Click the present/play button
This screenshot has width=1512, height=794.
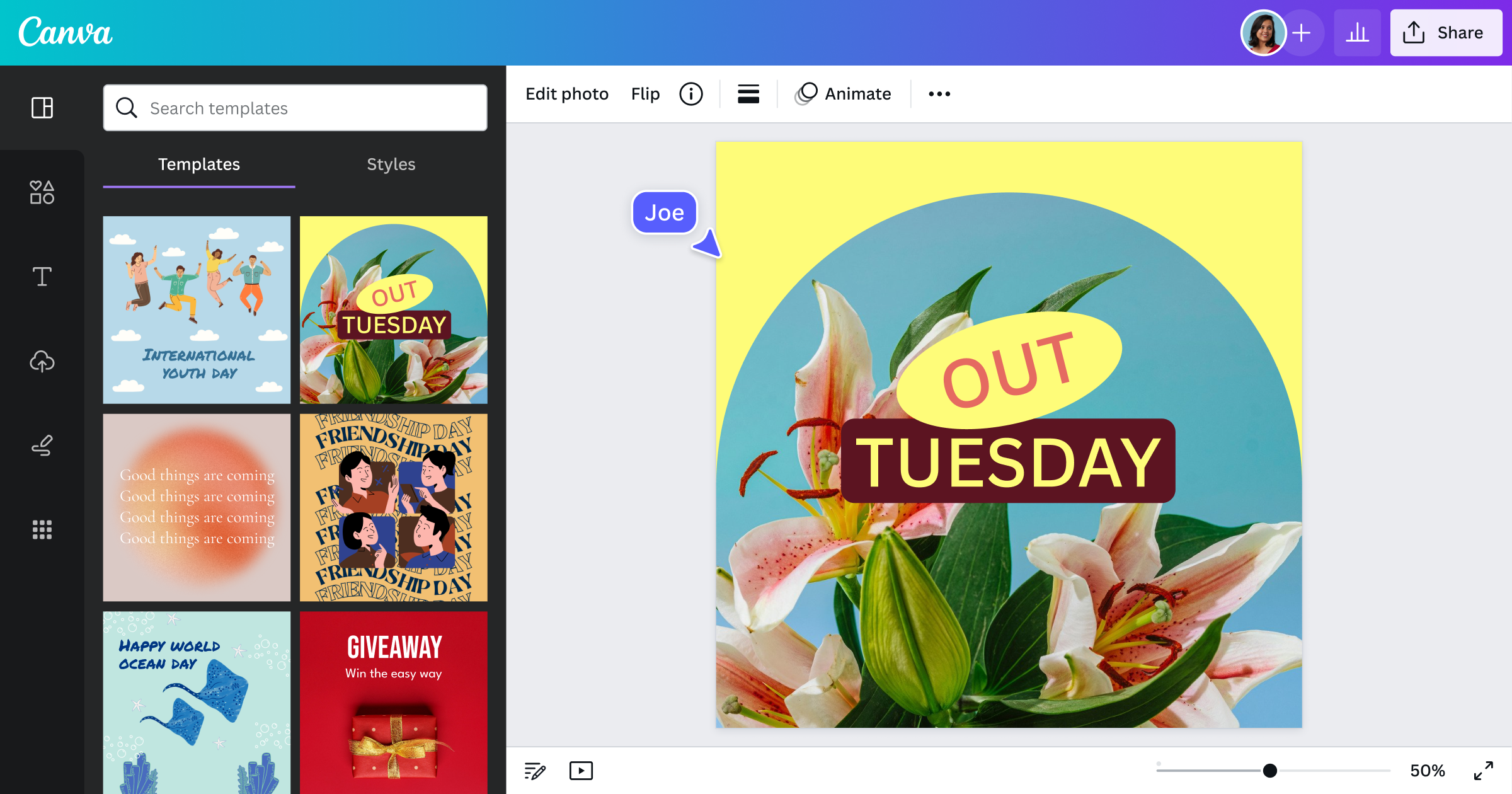pyautogui.click(x=580, y=770)
